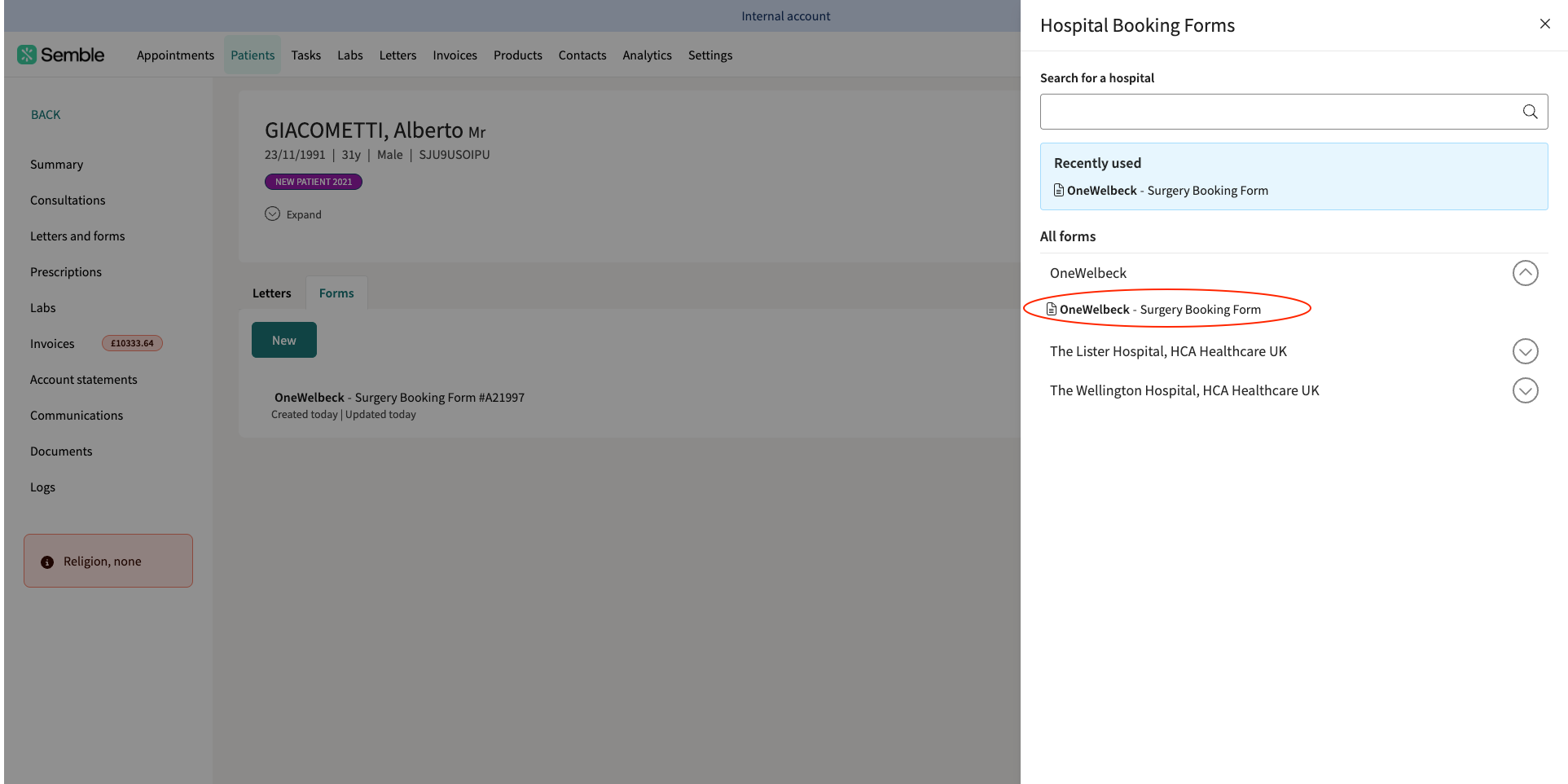Click the document icon in Recently used
The image size is (1568, 784).
pyautogui.click(x=1059, y=190)
